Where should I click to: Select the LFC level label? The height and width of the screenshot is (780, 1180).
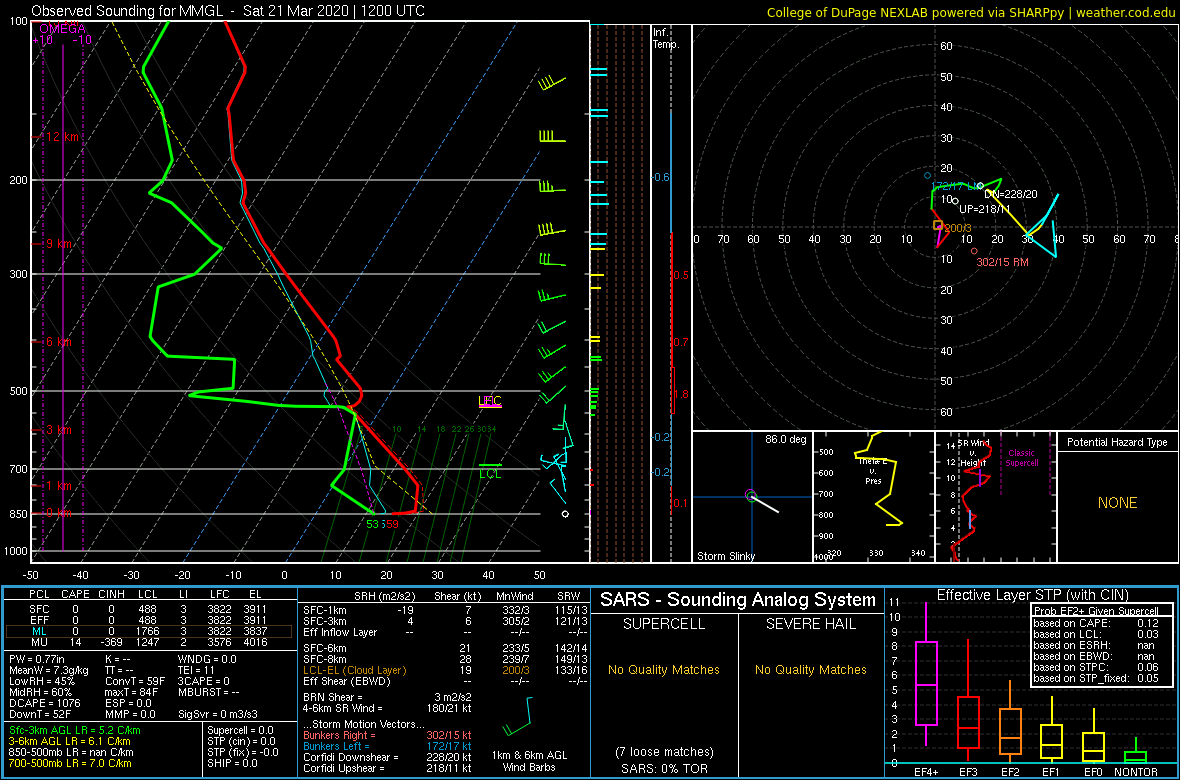490,401
